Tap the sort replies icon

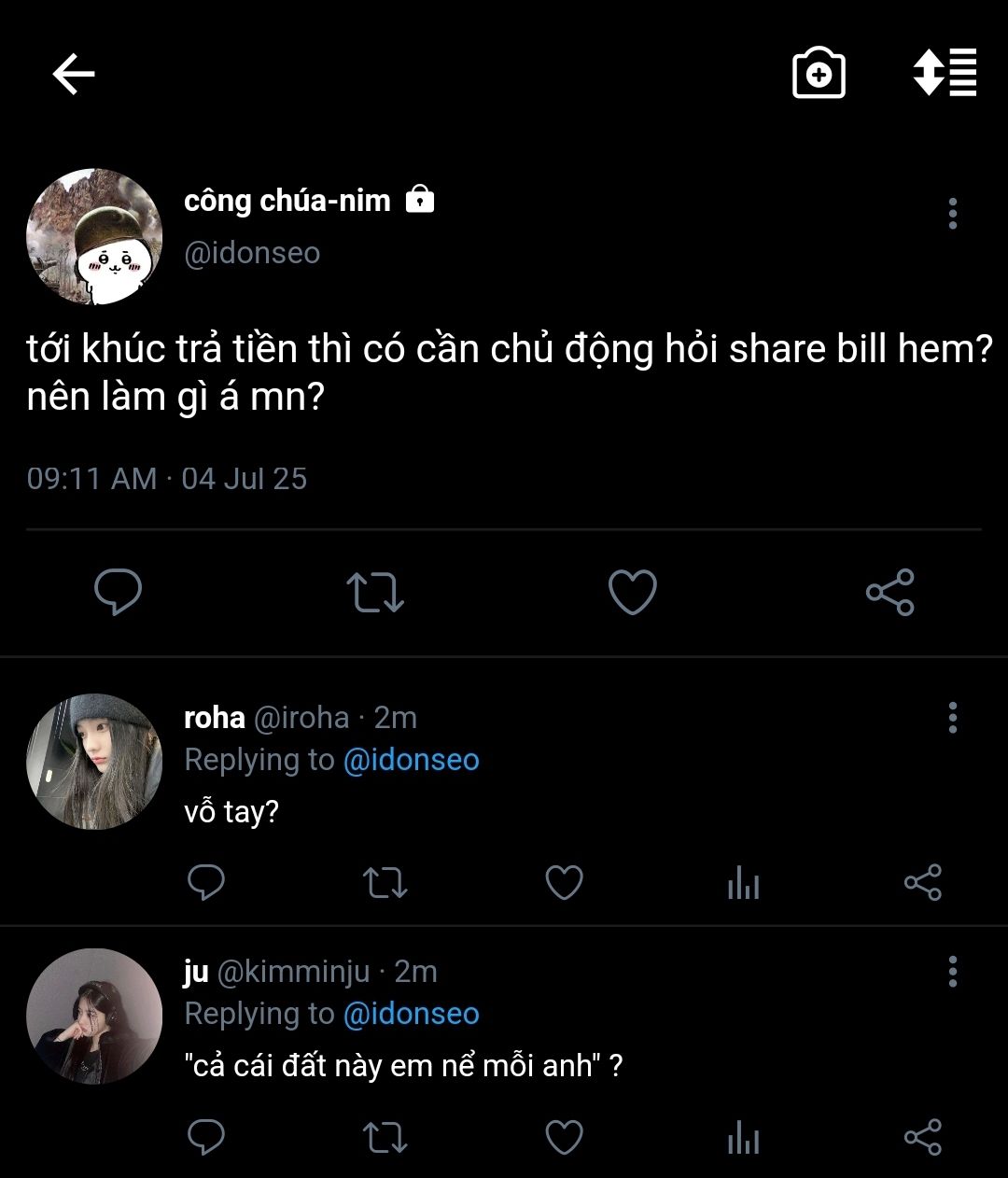click(945, 73)
